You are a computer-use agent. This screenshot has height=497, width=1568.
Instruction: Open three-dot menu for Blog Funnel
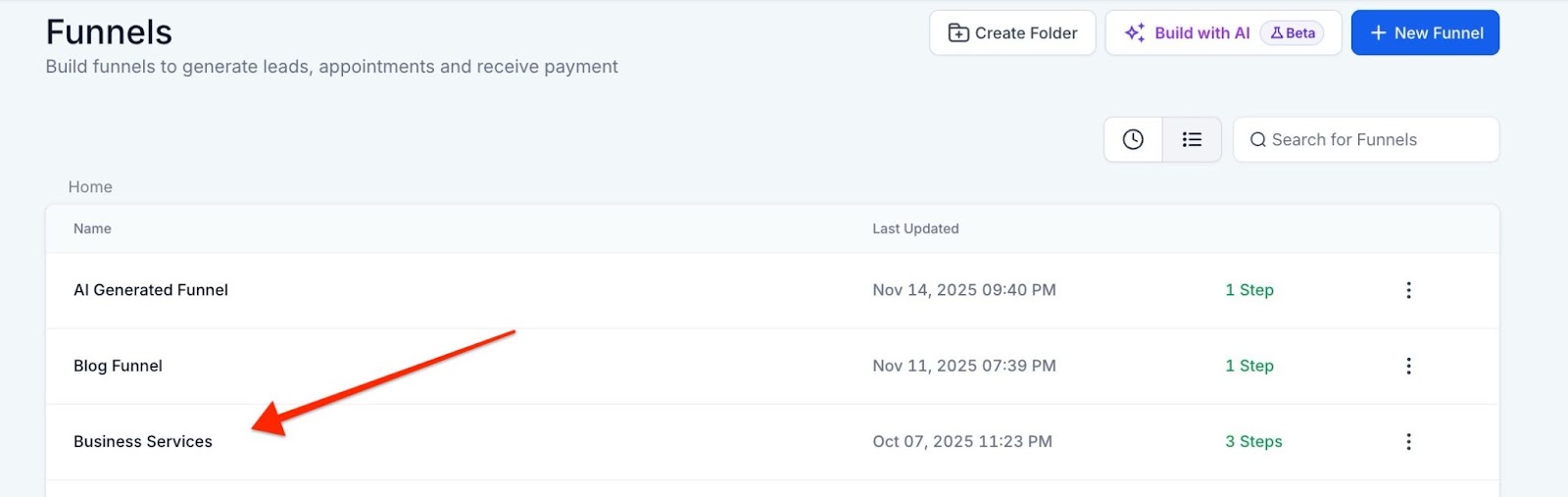pos(1408,366)
